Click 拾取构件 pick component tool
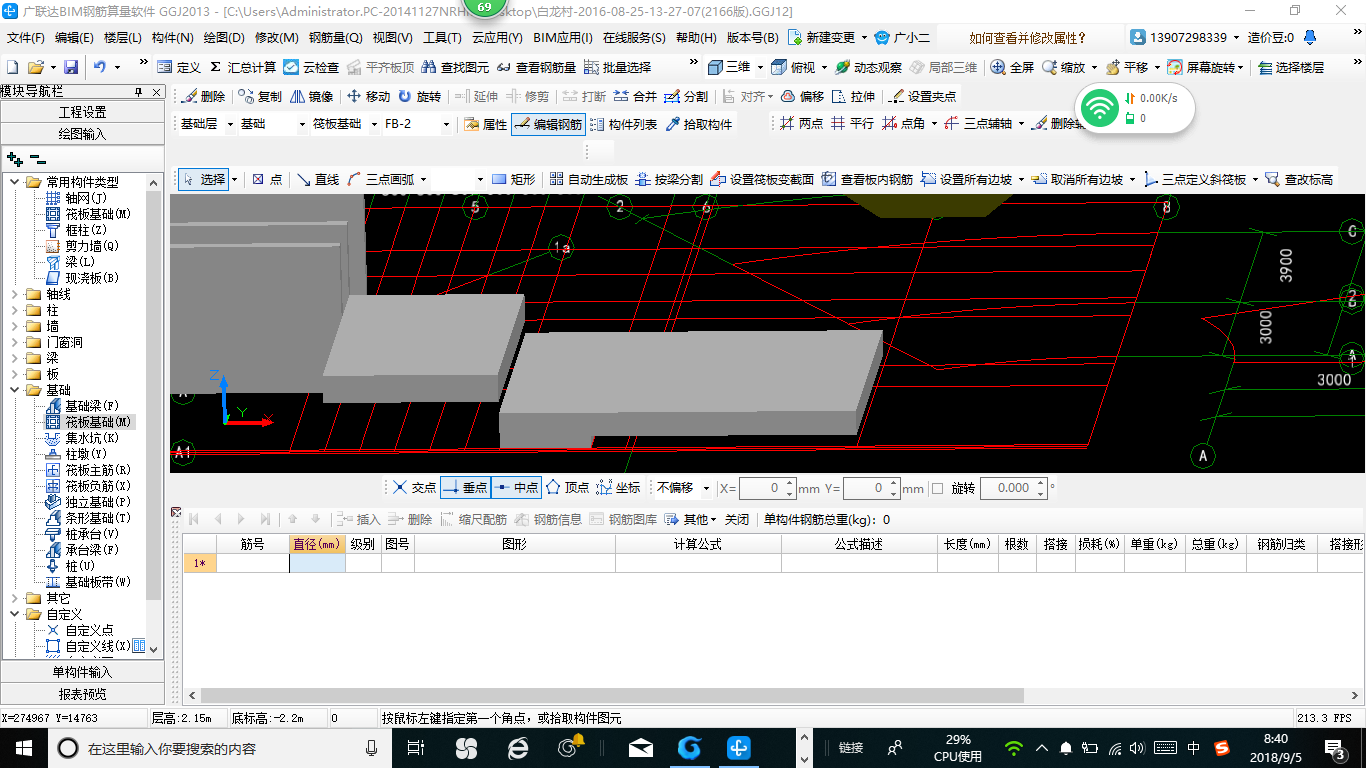The image size is (1366, 768). tap(698, 124)
